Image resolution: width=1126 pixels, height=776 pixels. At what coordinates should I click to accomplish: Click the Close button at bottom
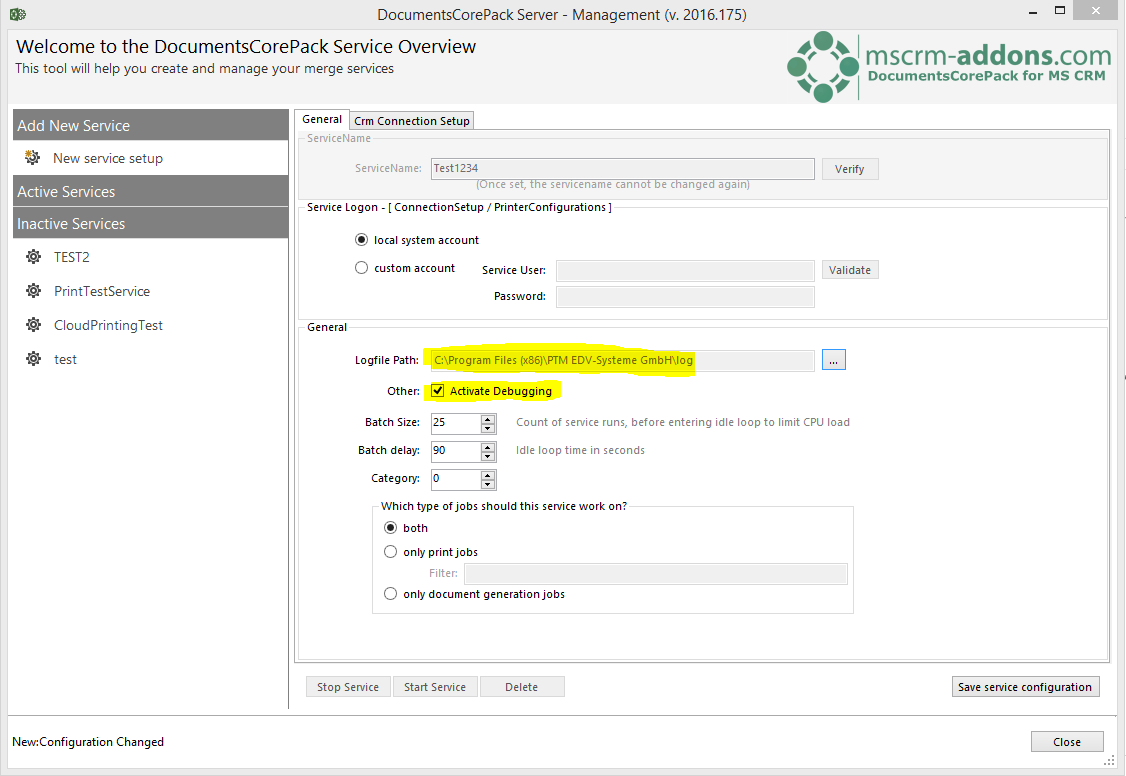[x=1066, y=742]
